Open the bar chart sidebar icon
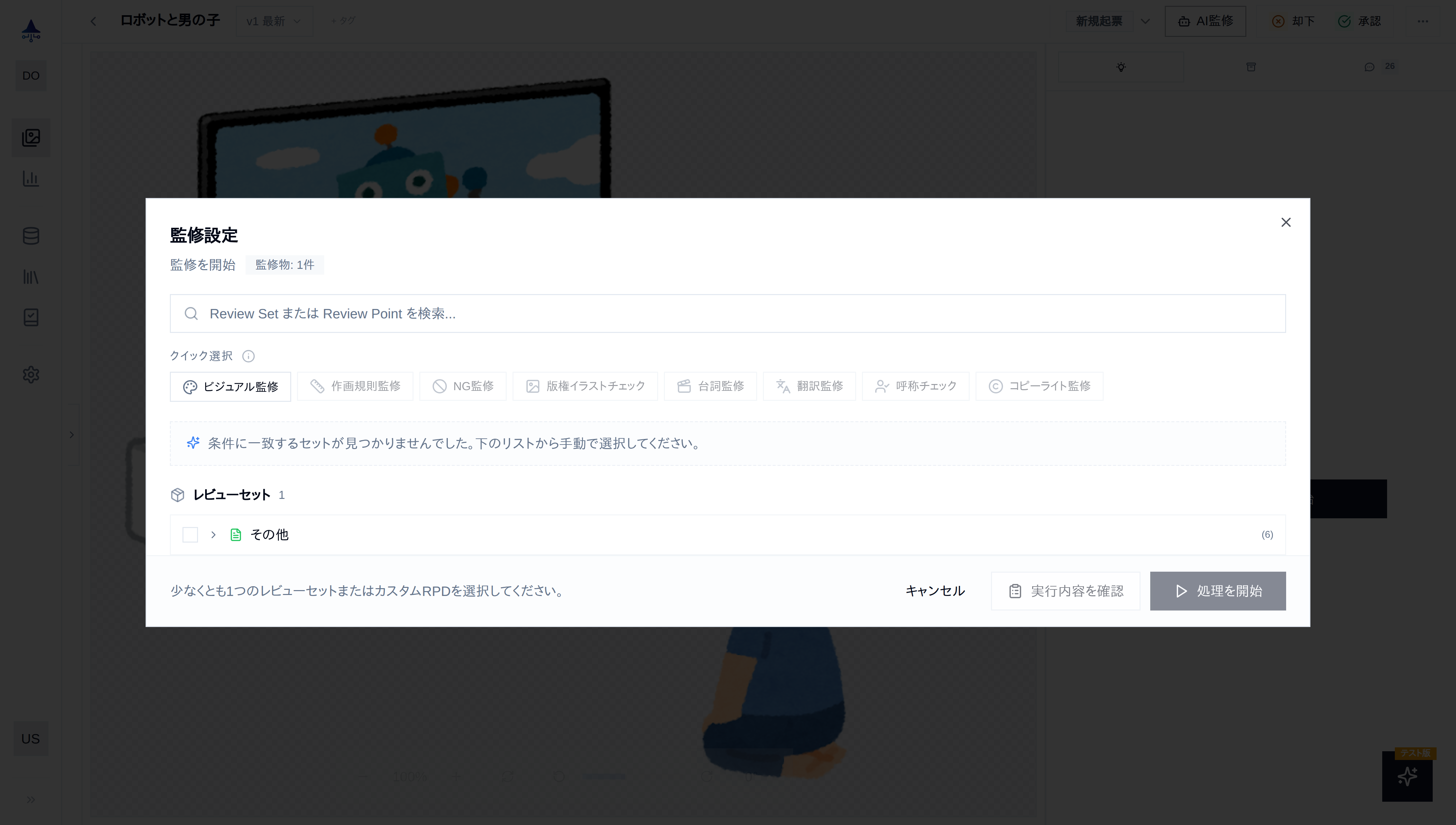The image size is (1456, 825). coord(31,179)
